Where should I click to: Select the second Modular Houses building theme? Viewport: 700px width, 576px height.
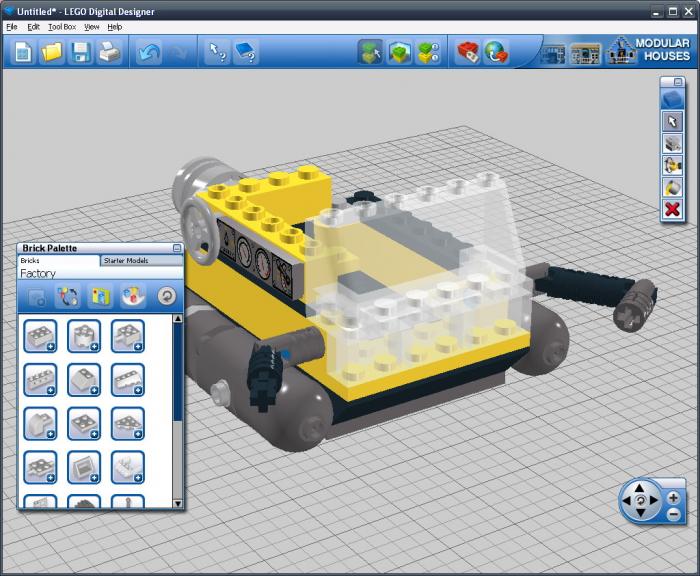[585, 54]
